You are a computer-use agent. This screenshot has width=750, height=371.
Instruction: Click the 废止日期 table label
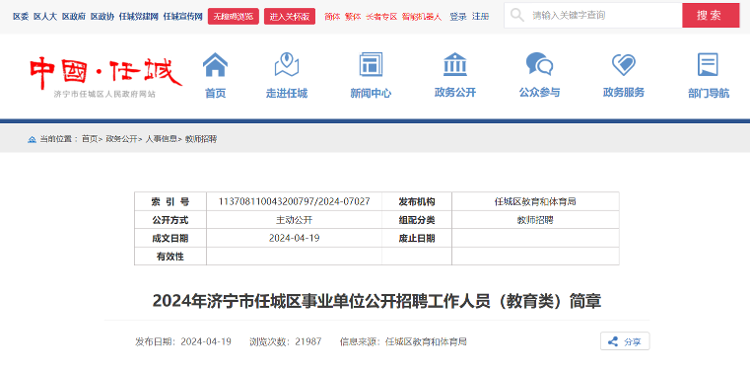click(x=417, y=238)
